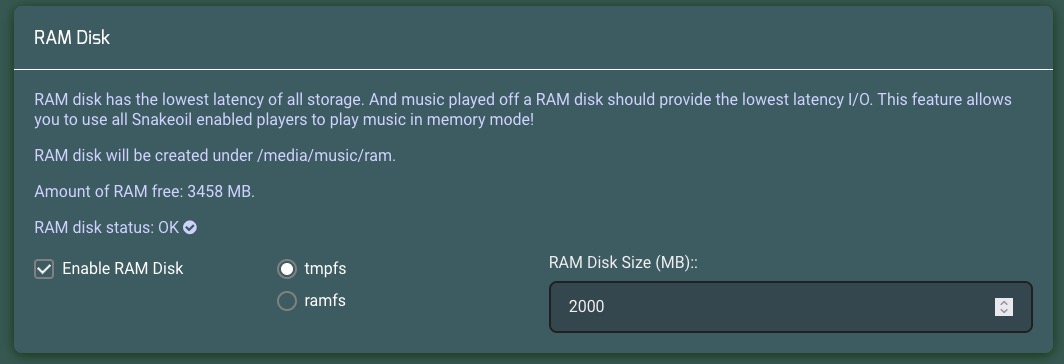Click the "RAM Disk Size (MB)::" label
1064x364 pixels.
click(623, 263)
